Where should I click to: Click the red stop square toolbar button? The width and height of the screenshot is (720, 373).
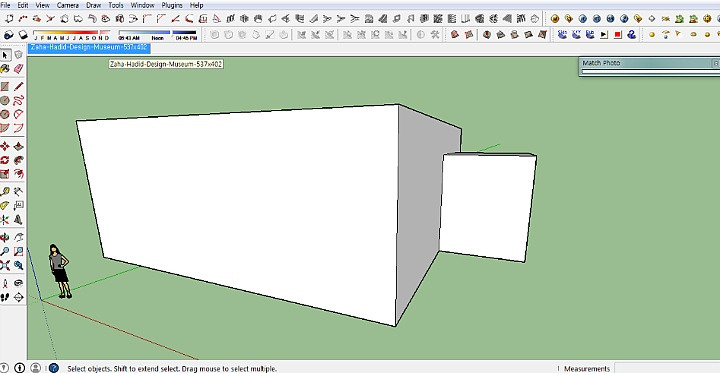(x=618, y=34)
